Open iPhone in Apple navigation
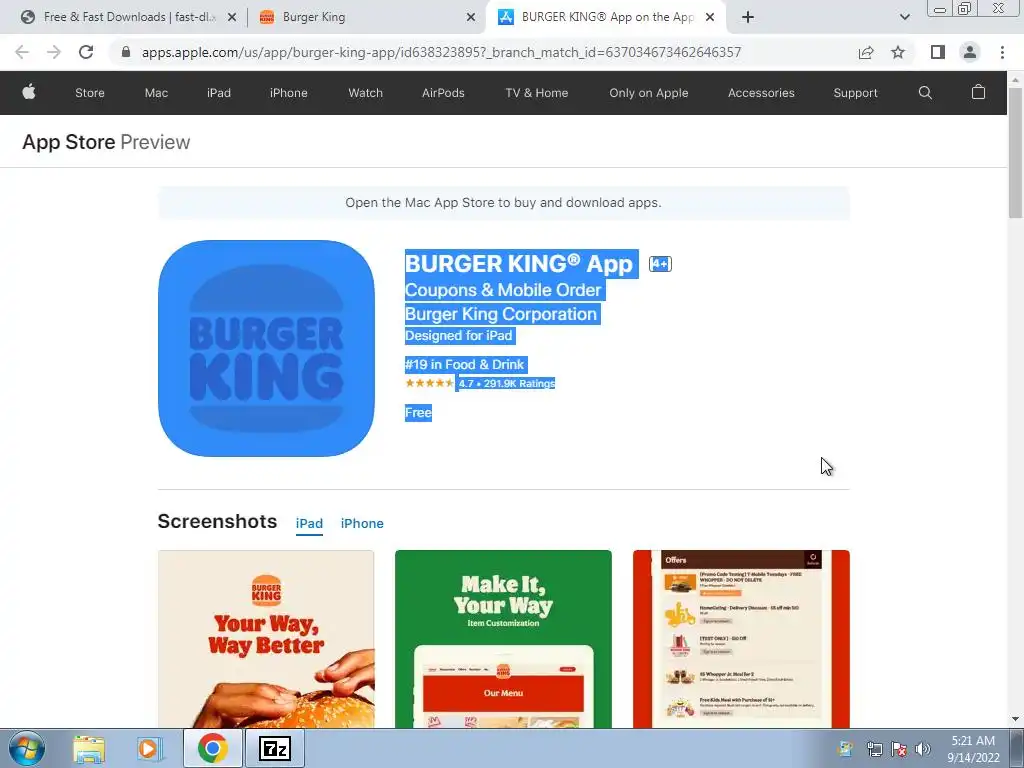This screenshot has height=768, width=1024. (x=289, y=93)
